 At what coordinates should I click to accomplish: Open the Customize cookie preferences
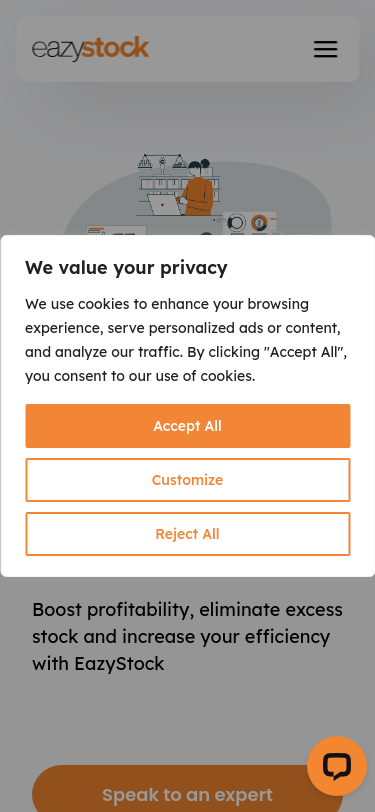coord(188,480)
